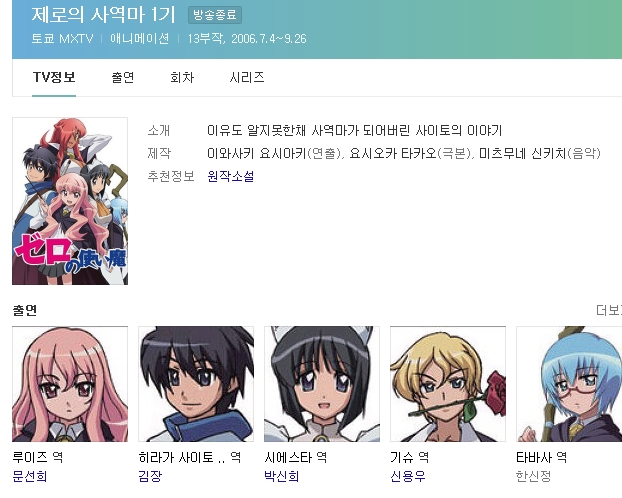Click the 한신정 name under 타바사

coord(534,476)
